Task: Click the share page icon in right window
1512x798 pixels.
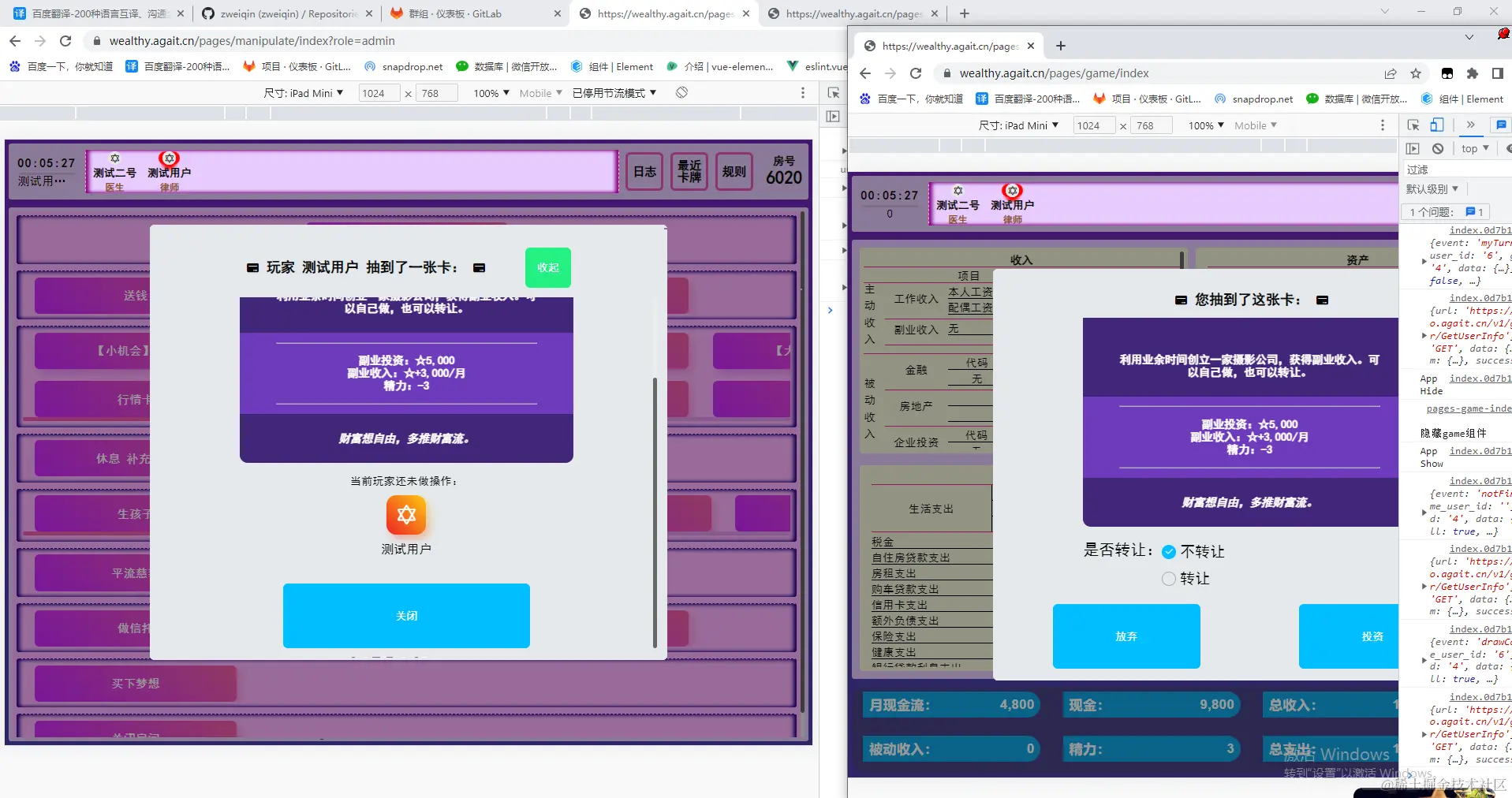Action: click(1391, 73)
